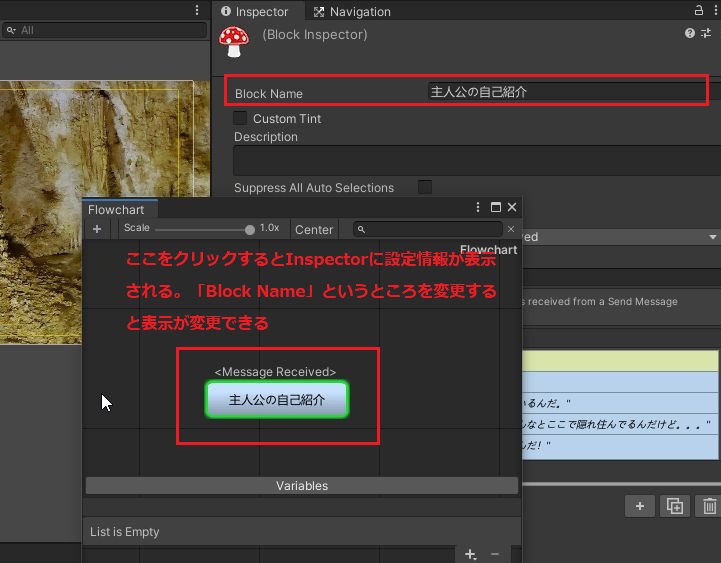The height and width of the screenshot is (563, 721).
Task: Click the List is Empty text
Action: [x=125, y=532]
